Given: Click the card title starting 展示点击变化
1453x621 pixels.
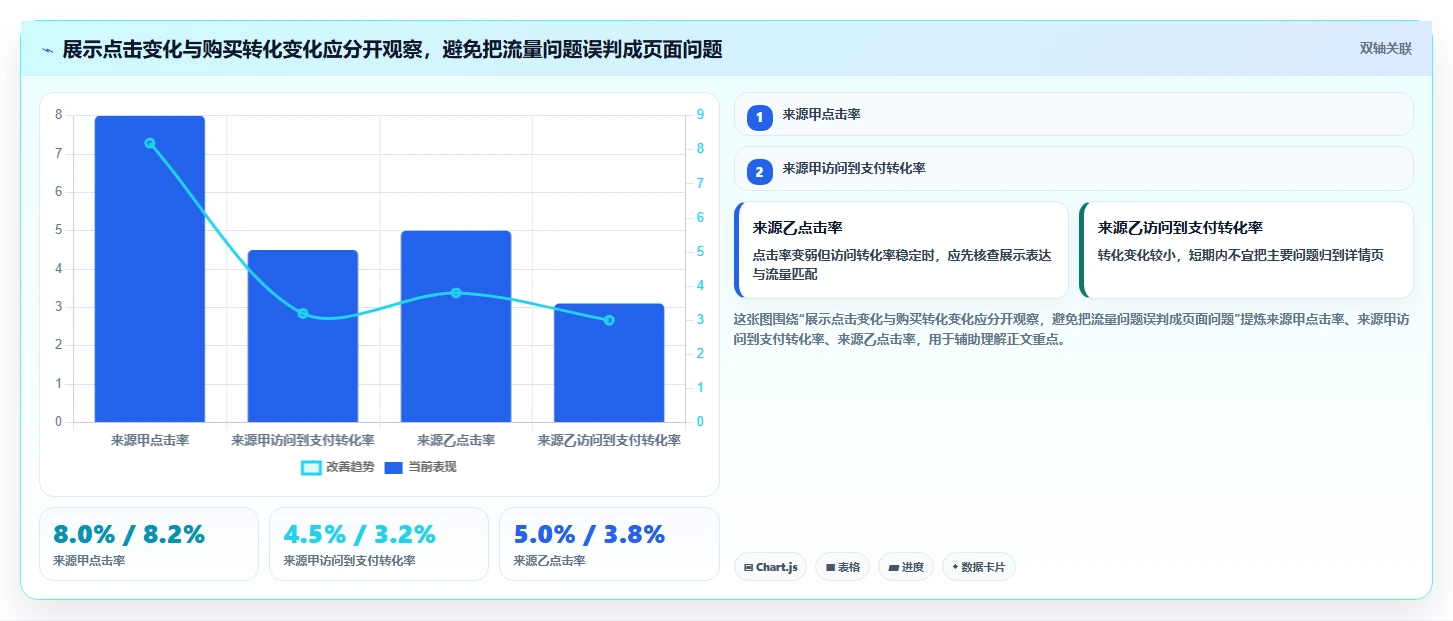Looking at the screenshot, I should coord(392,50).
